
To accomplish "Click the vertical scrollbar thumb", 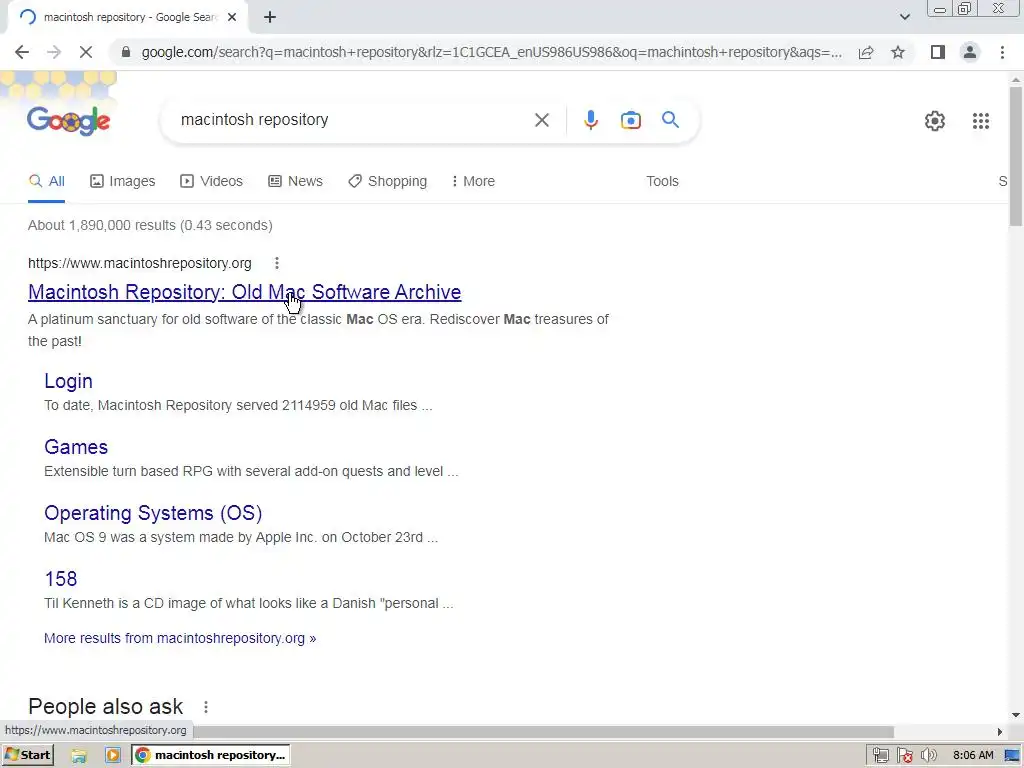I will [x=1016, y=157].
